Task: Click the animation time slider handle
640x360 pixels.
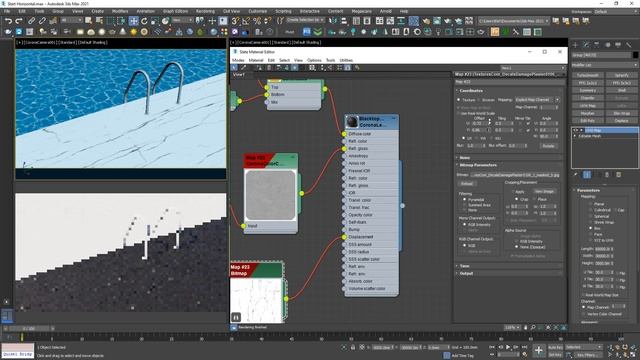Action: [x=30, y=328]
